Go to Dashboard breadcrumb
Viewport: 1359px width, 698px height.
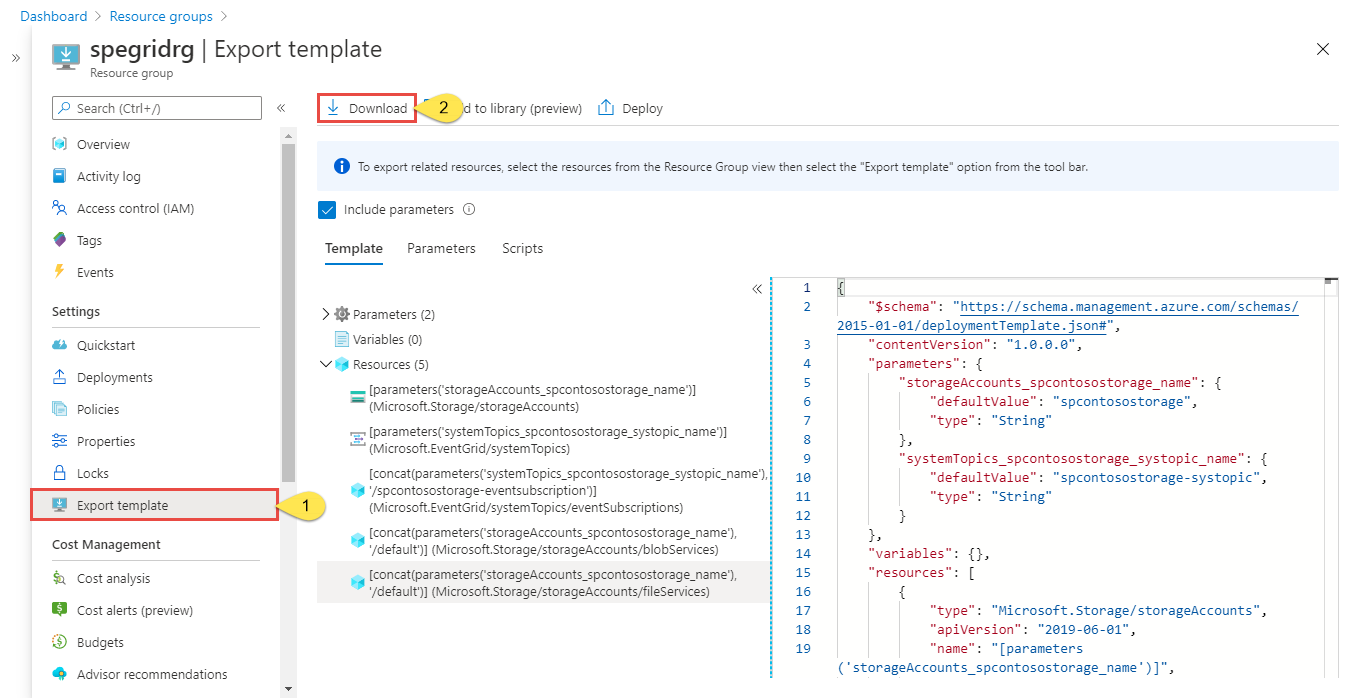[x=54, y=16]
